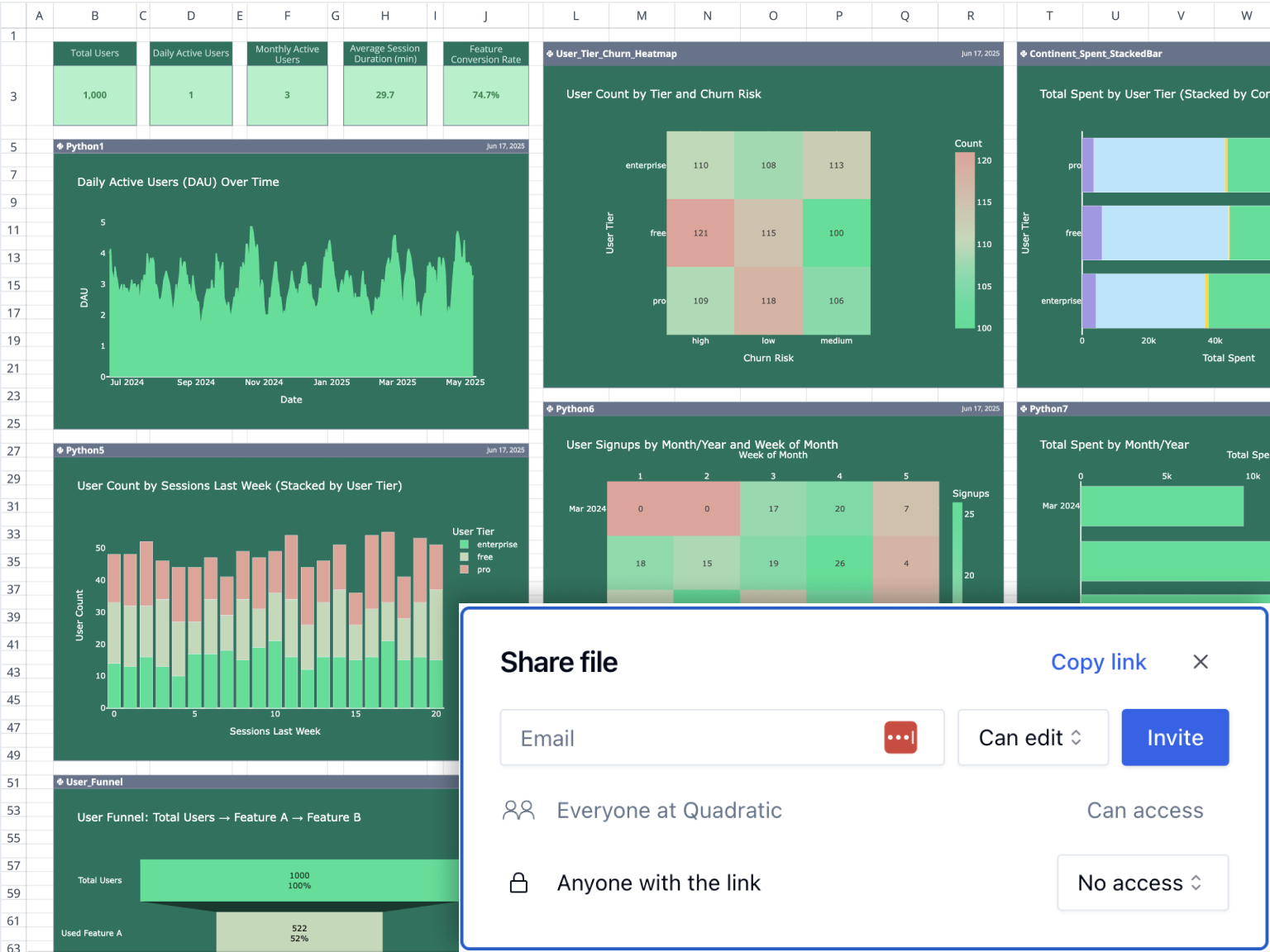Toggle the pro entry in the User Tier legend
This screenshot has width=1270, height=952.
pos(475,569)
